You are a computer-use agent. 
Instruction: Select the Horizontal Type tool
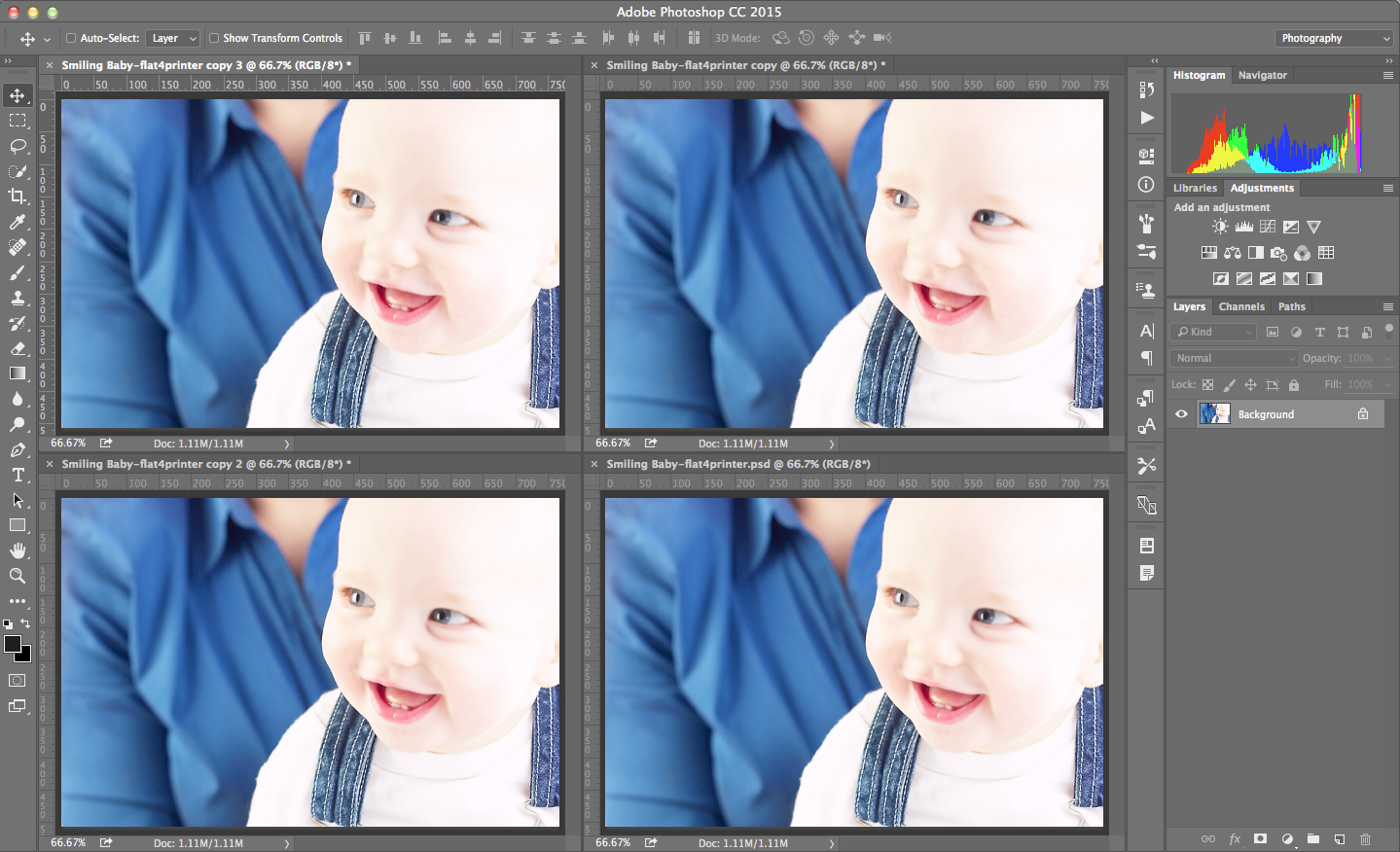(17, 475)
